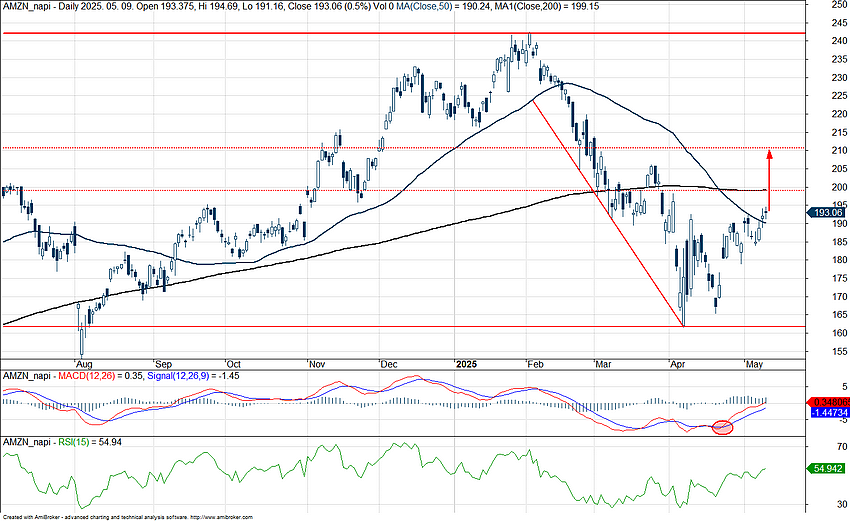Click the 193.06 last price tag on axis
Screen dimensions: 850x521
pos(828,213)
